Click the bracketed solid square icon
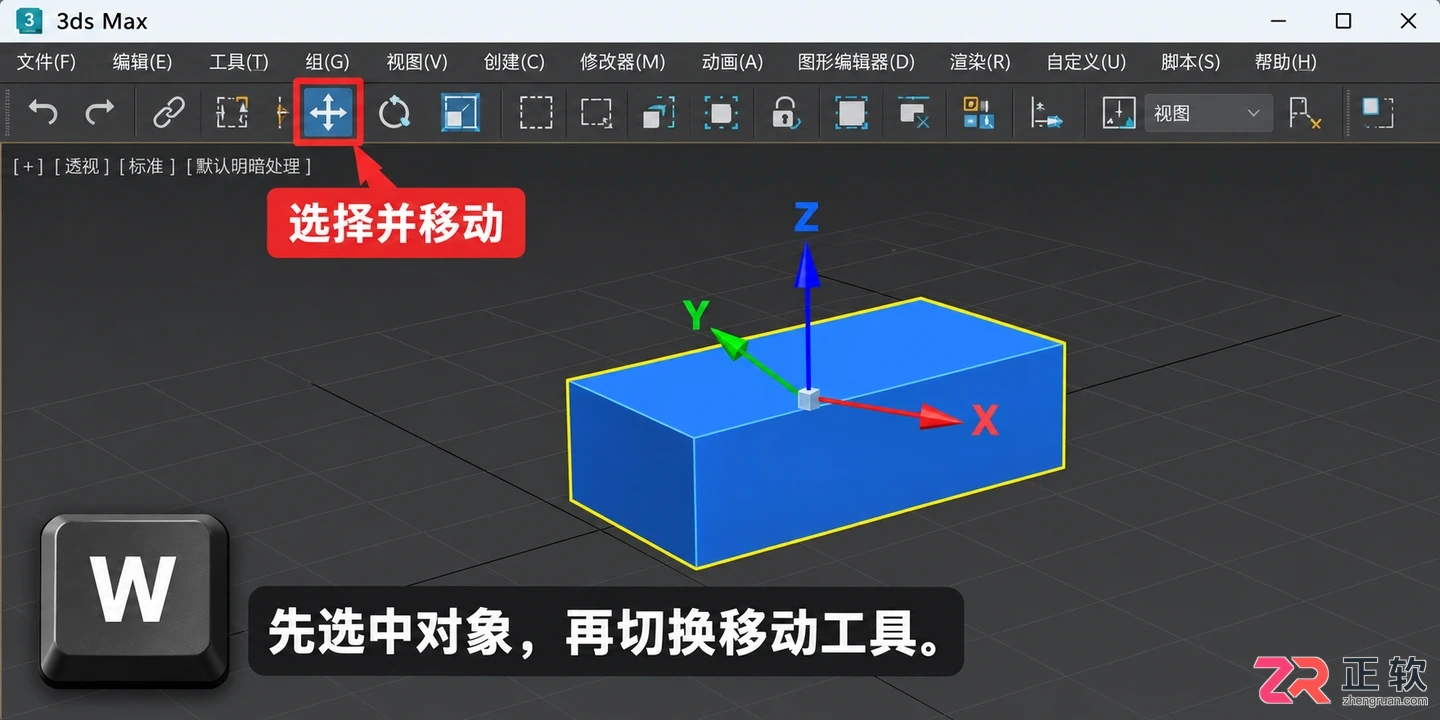Screen dimensions: 1440x720 coord(851,112)
